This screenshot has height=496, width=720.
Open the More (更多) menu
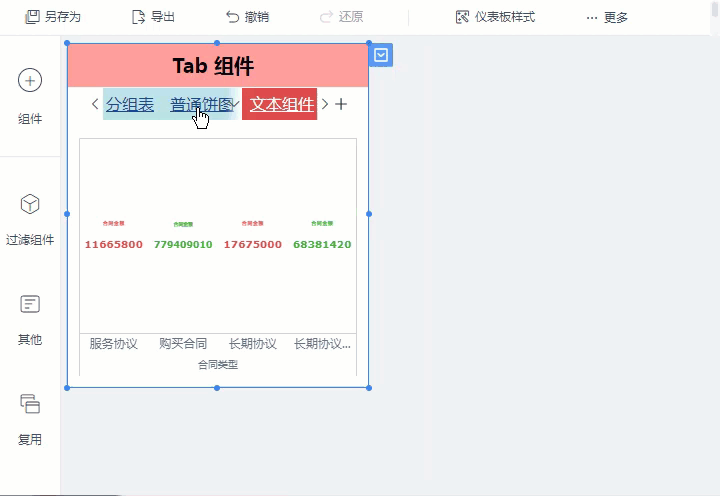(607, 17)
